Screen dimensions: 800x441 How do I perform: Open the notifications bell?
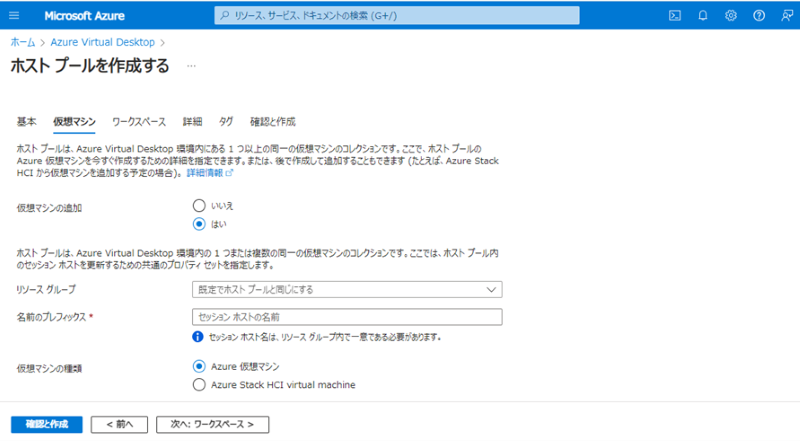(x=703, y=15)
